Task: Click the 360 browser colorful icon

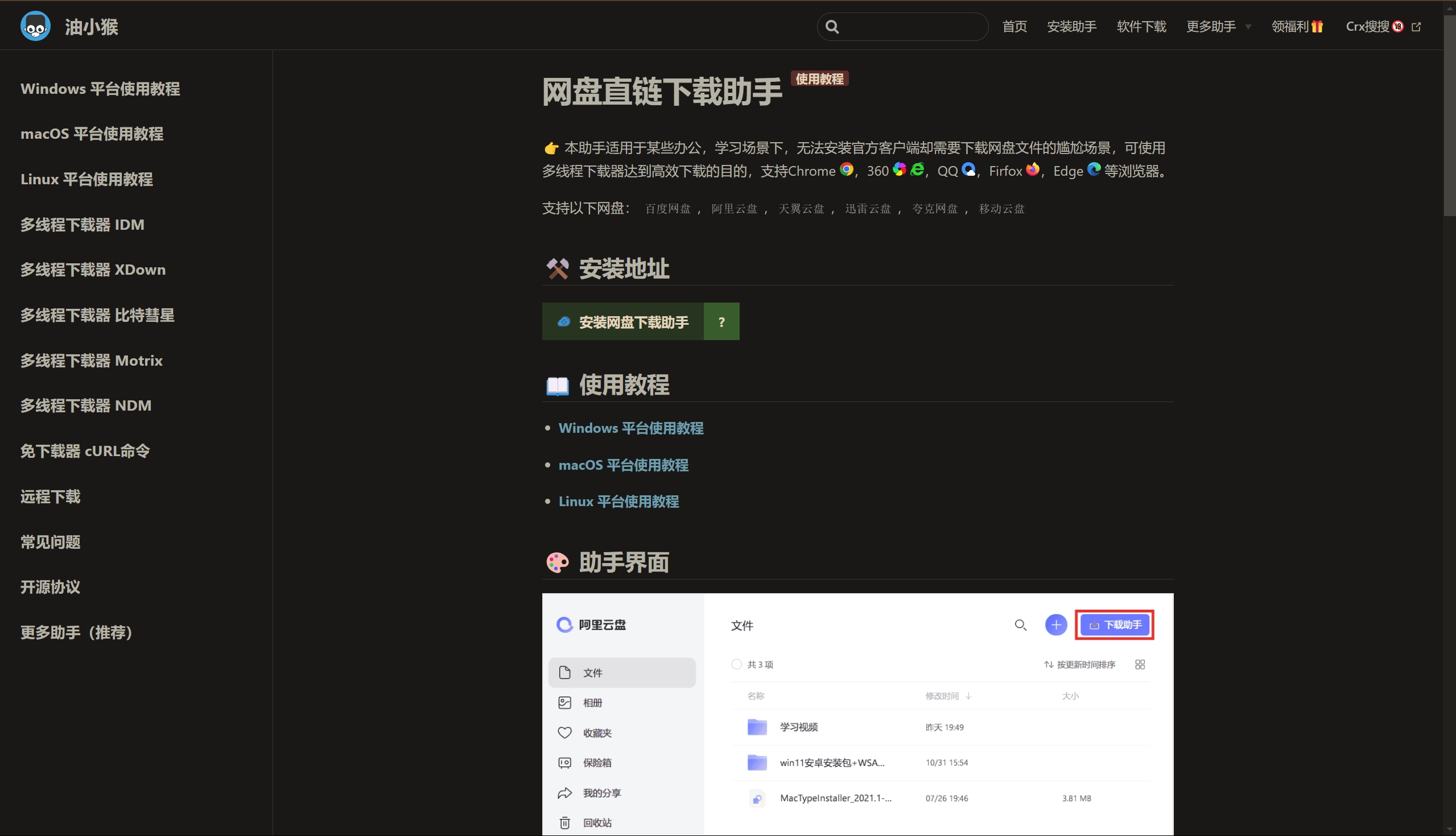Action: [x=900, y=169]
